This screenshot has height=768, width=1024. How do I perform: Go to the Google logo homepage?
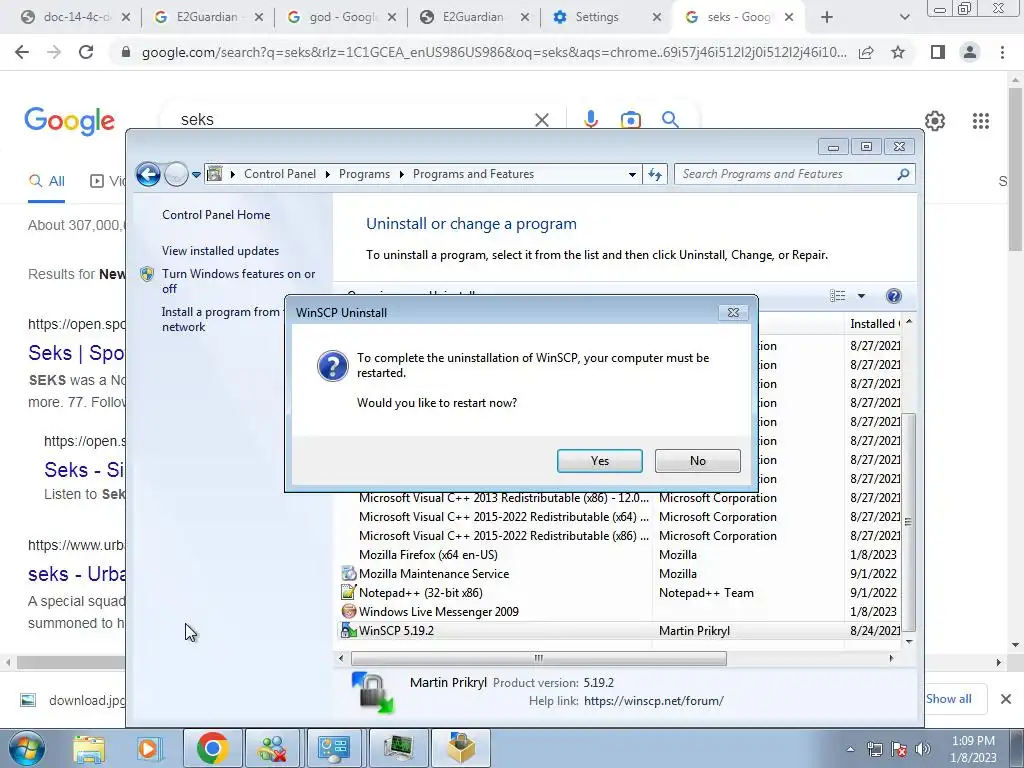tap(69, 121)
